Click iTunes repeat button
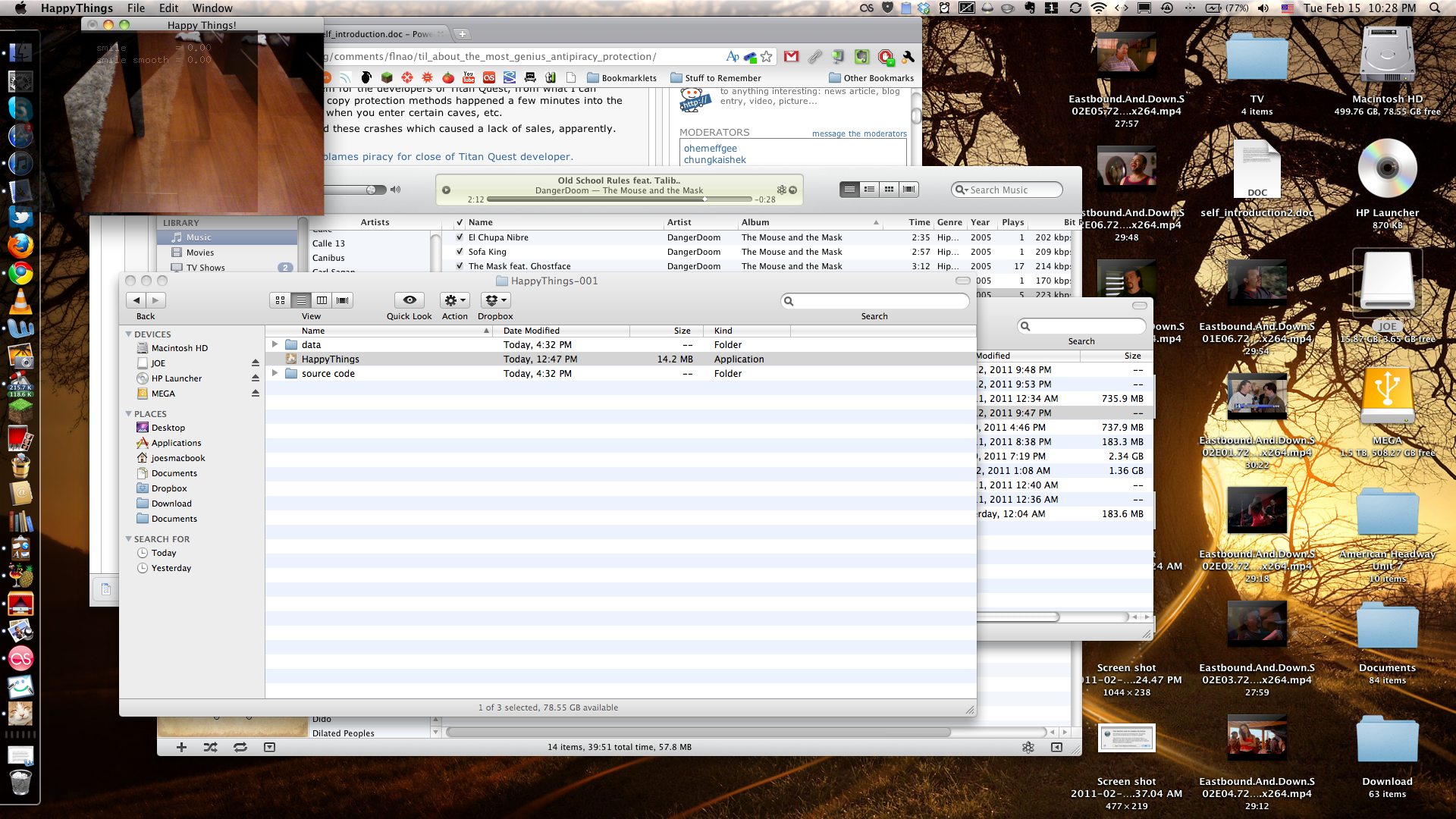This screenshot has width=1456, height=819. coord(240,747)
